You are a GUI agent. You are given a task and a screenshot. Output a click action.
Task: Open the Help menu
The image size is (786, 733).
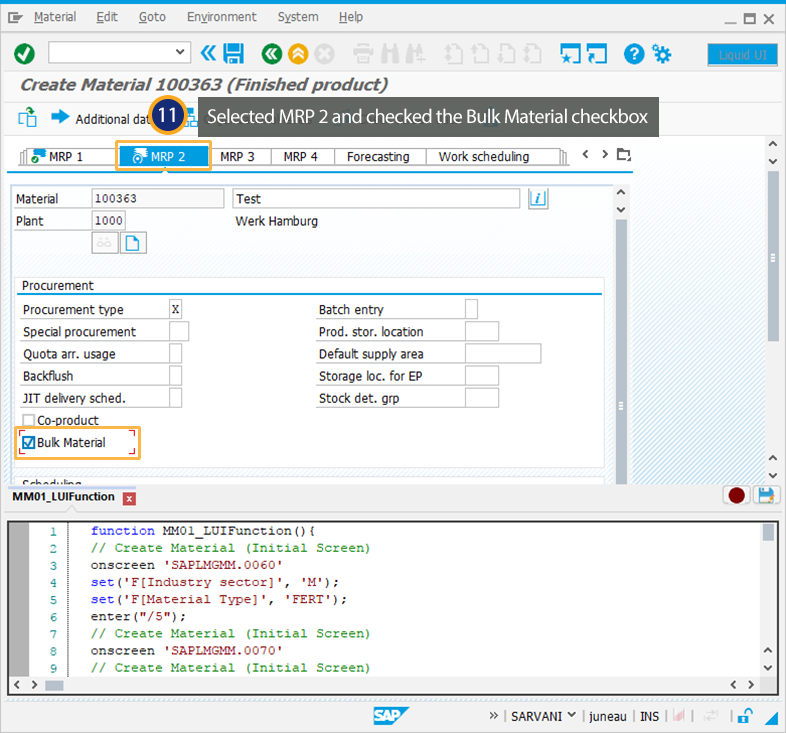pos(350,17)
